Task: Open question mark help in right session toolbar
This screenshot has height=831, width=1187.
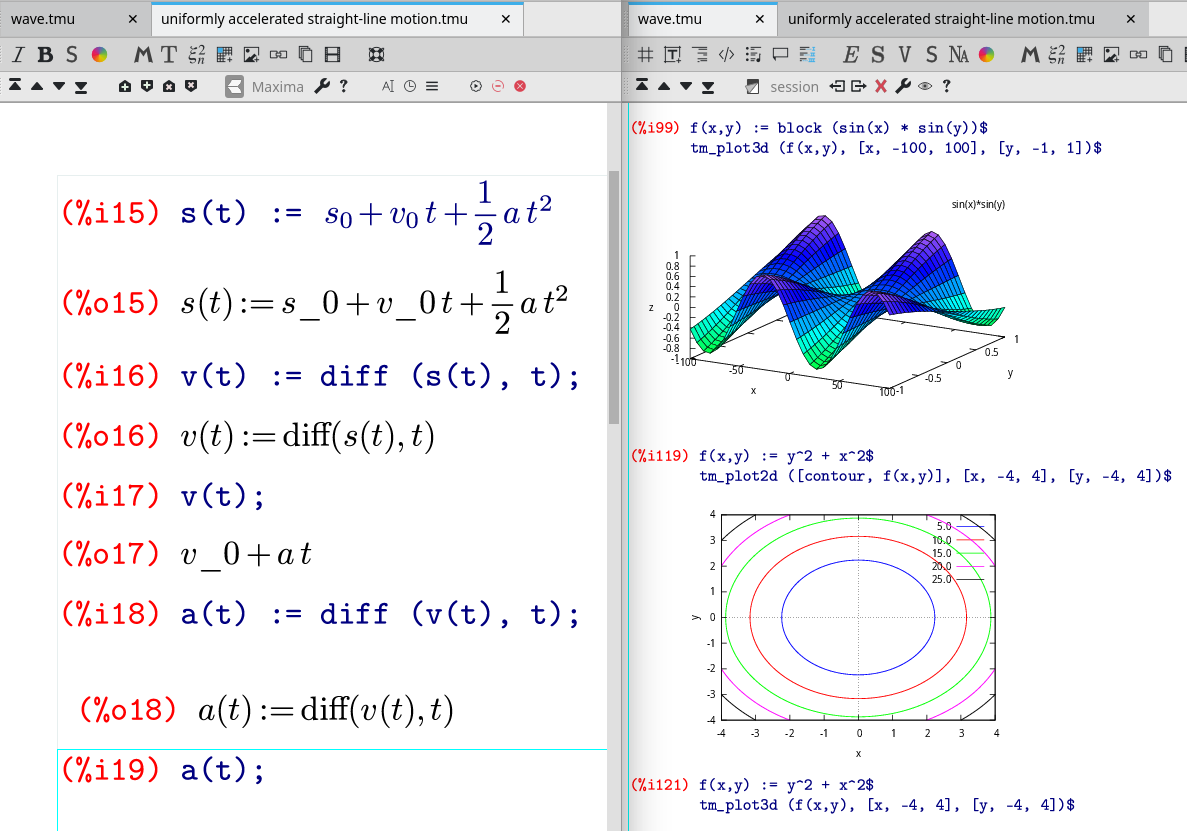Action: pyautogui.click(x=946, y=86)
